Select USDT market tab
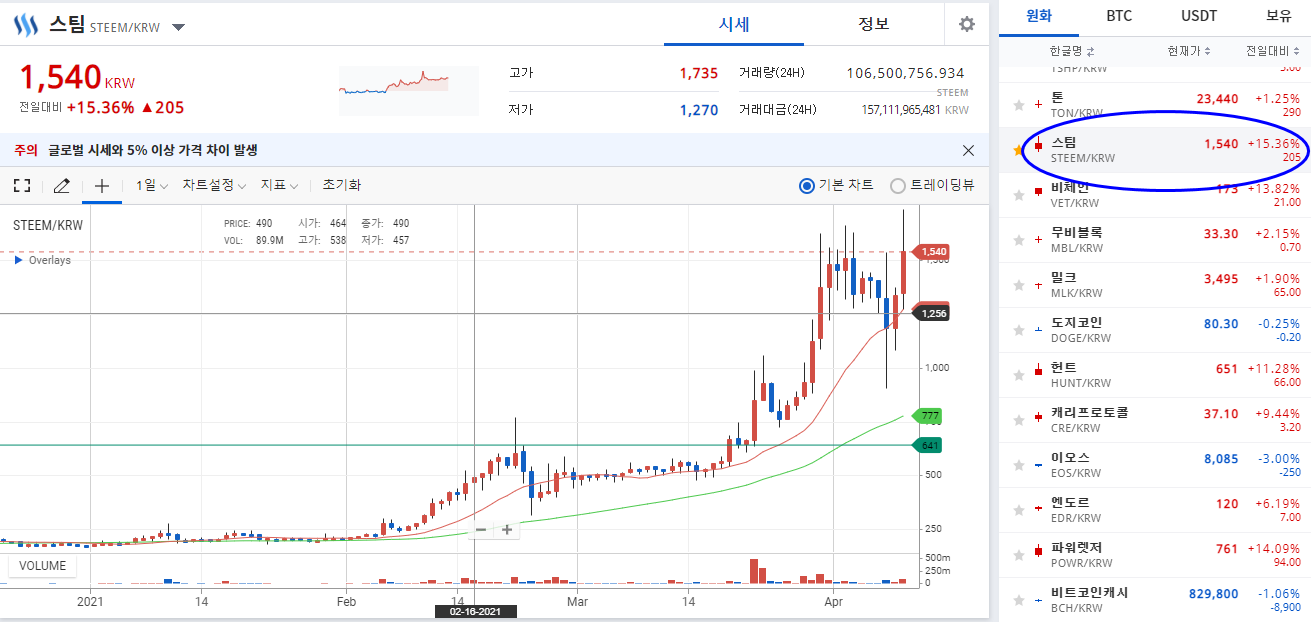 (1198, 16)
